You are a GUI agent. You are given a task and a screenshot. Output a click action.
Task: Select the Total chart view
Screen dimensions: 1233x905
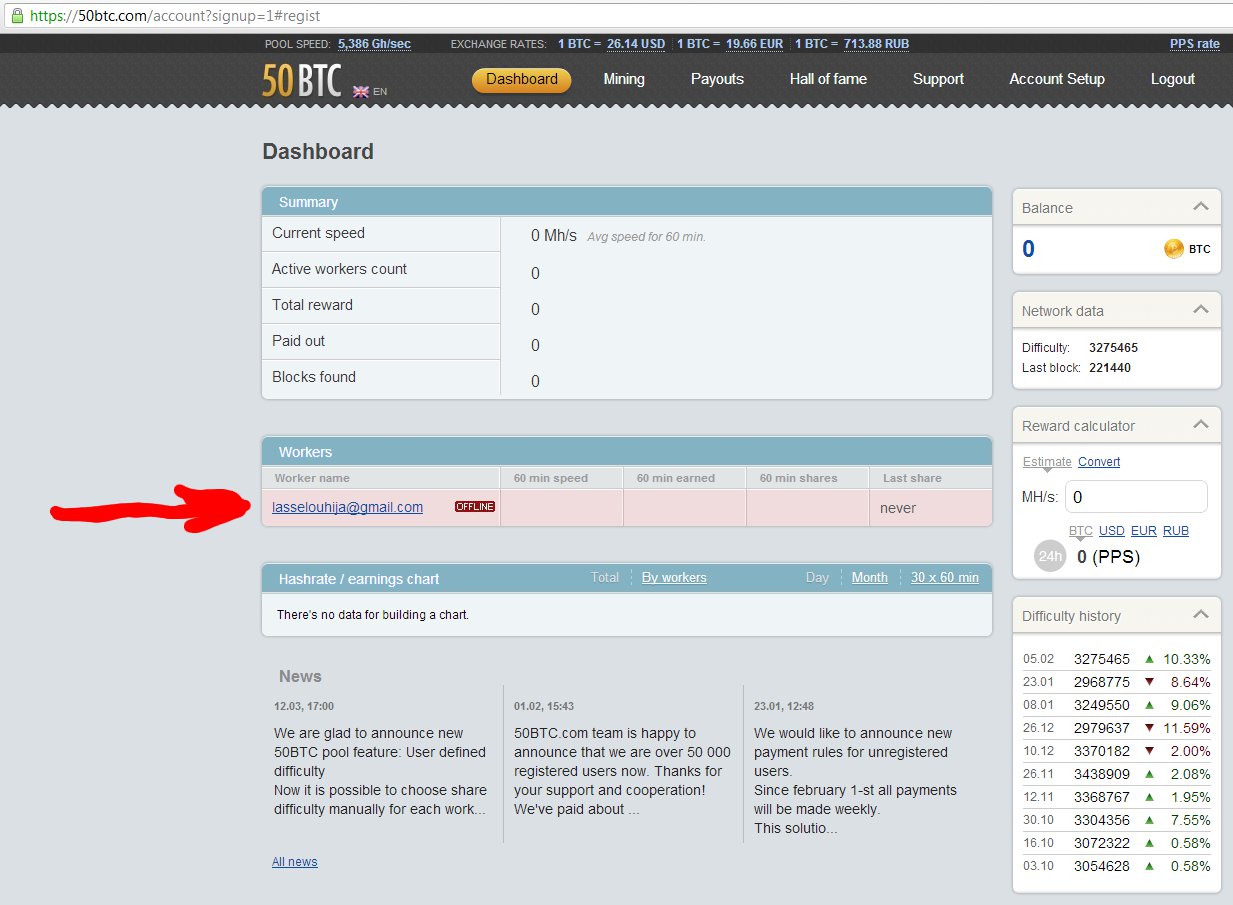[x=605, y=577]
